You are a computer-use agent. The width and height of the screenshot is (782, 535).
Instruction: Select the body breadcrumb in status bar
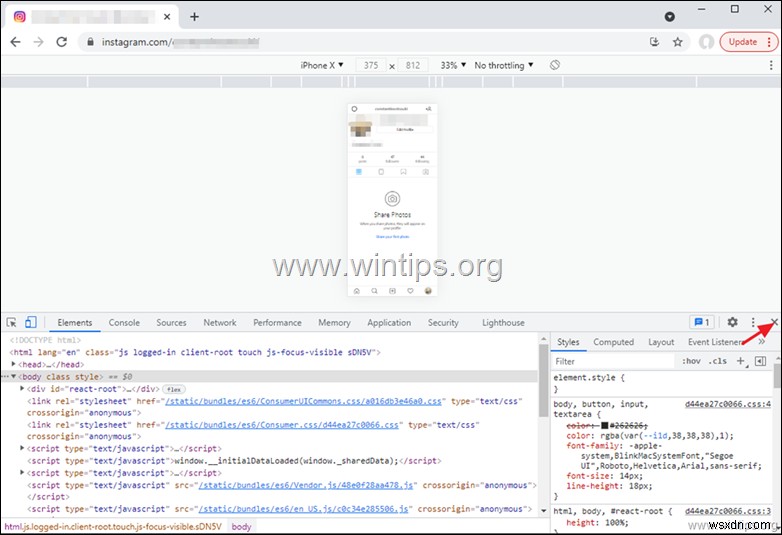[x=241, y=527]
